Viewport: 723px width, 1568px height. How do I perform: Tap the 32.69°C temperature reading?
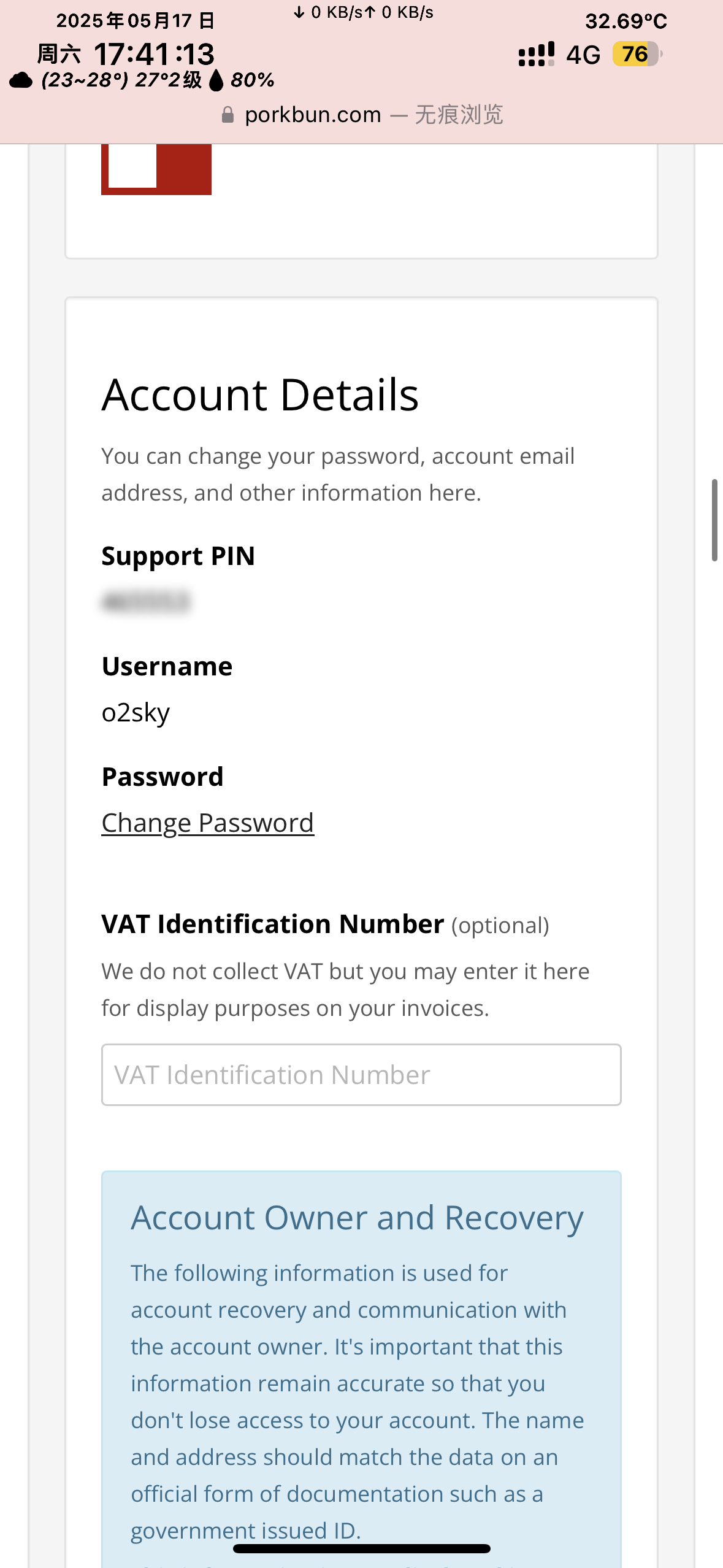(625, 21)
